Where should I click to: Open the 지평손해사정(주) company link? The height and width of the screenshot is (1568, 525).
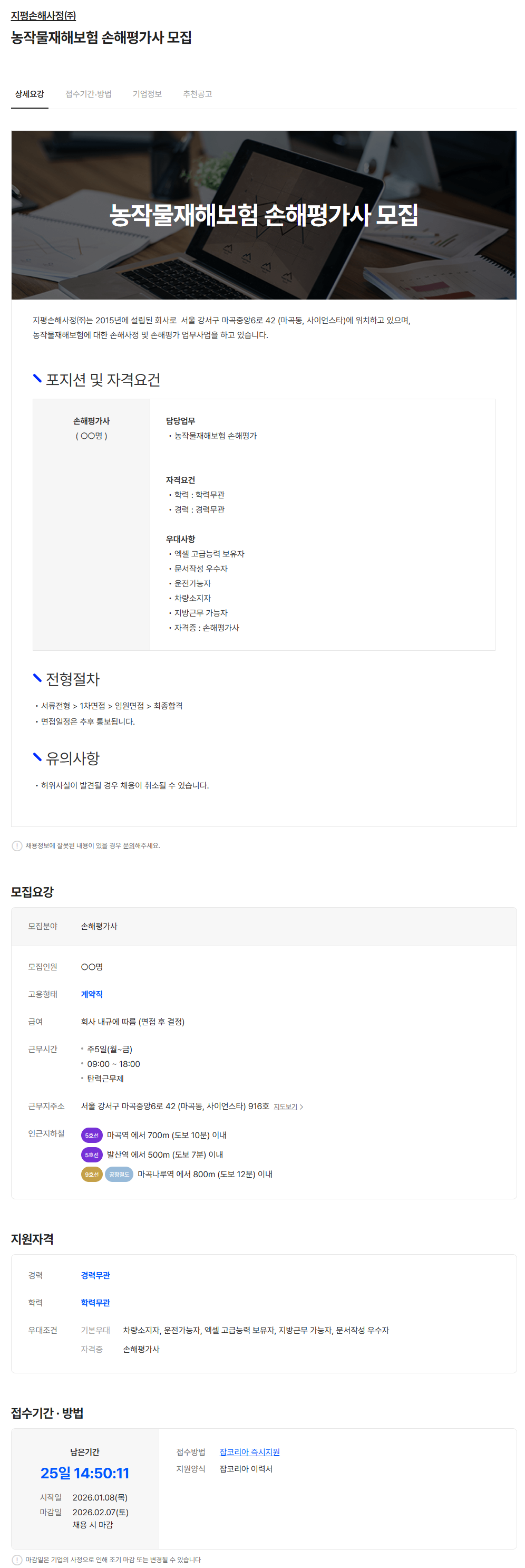(43, 16)
